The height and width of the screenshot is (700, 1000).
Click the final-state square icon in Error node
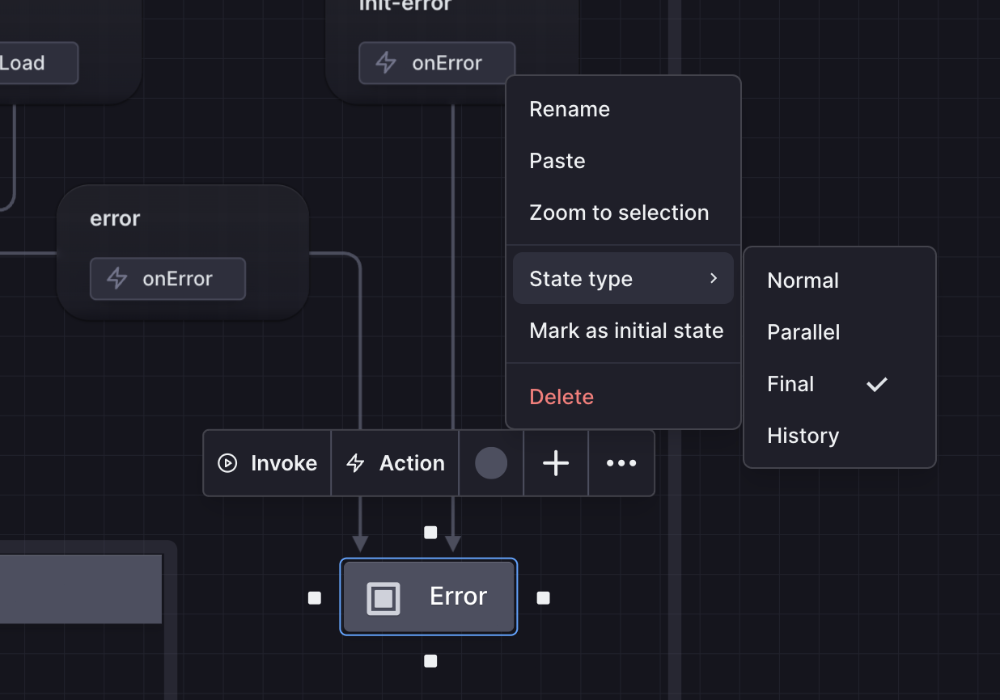(383, 598)
